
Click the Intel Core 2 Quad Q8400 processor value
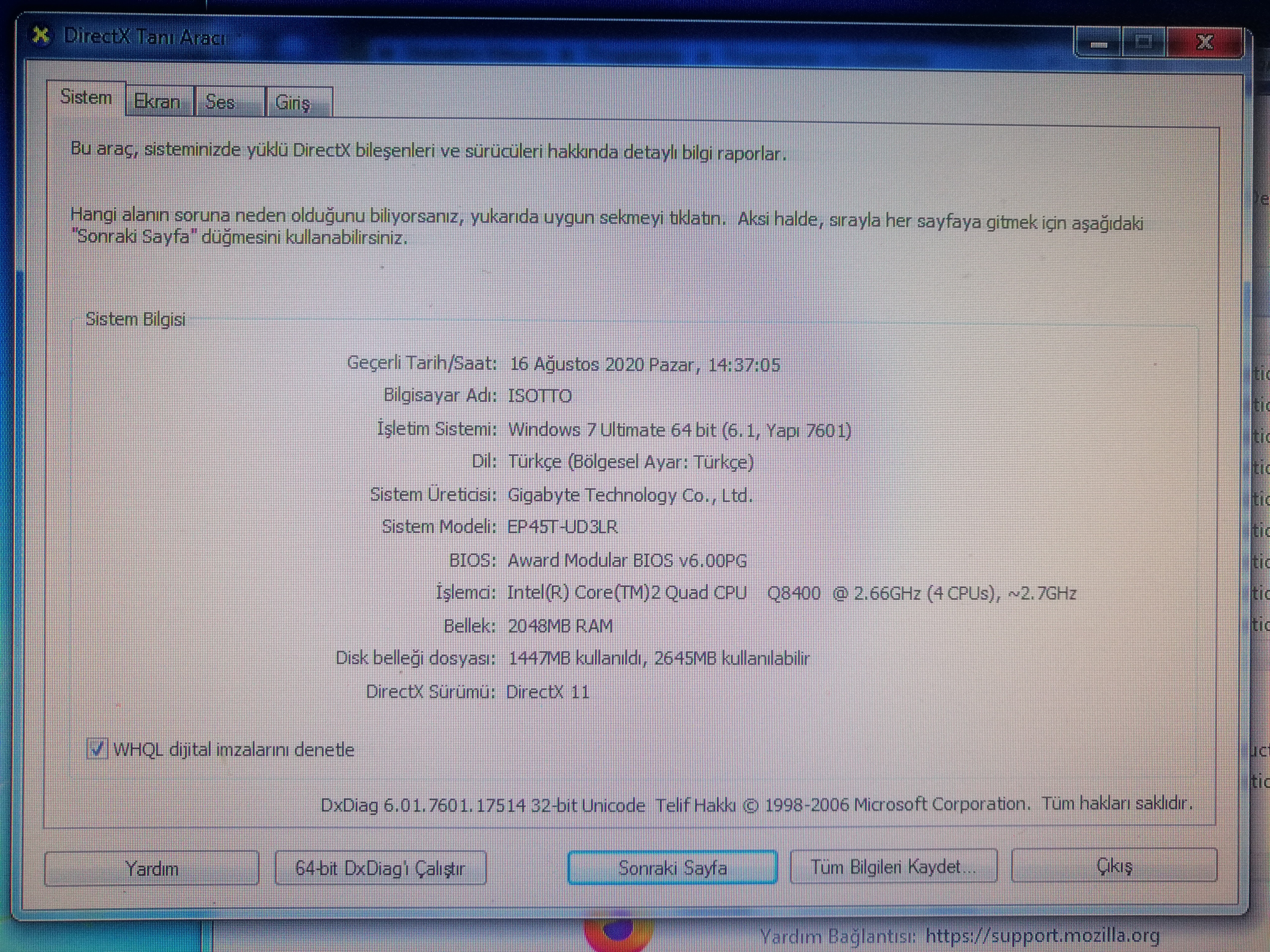(792, 593)
